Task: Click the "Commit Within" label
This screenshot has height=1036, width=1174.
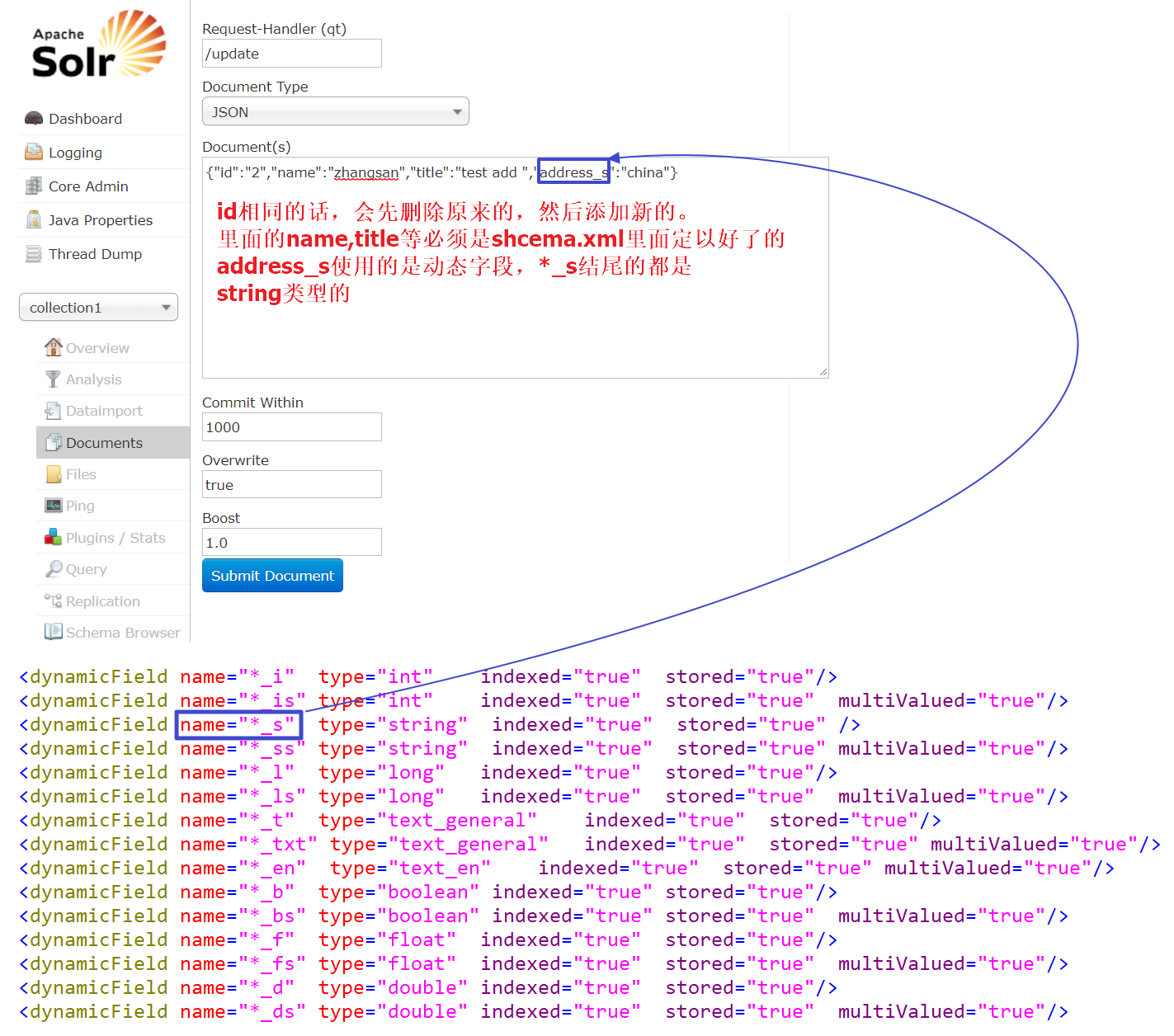Action: (252, 403)
